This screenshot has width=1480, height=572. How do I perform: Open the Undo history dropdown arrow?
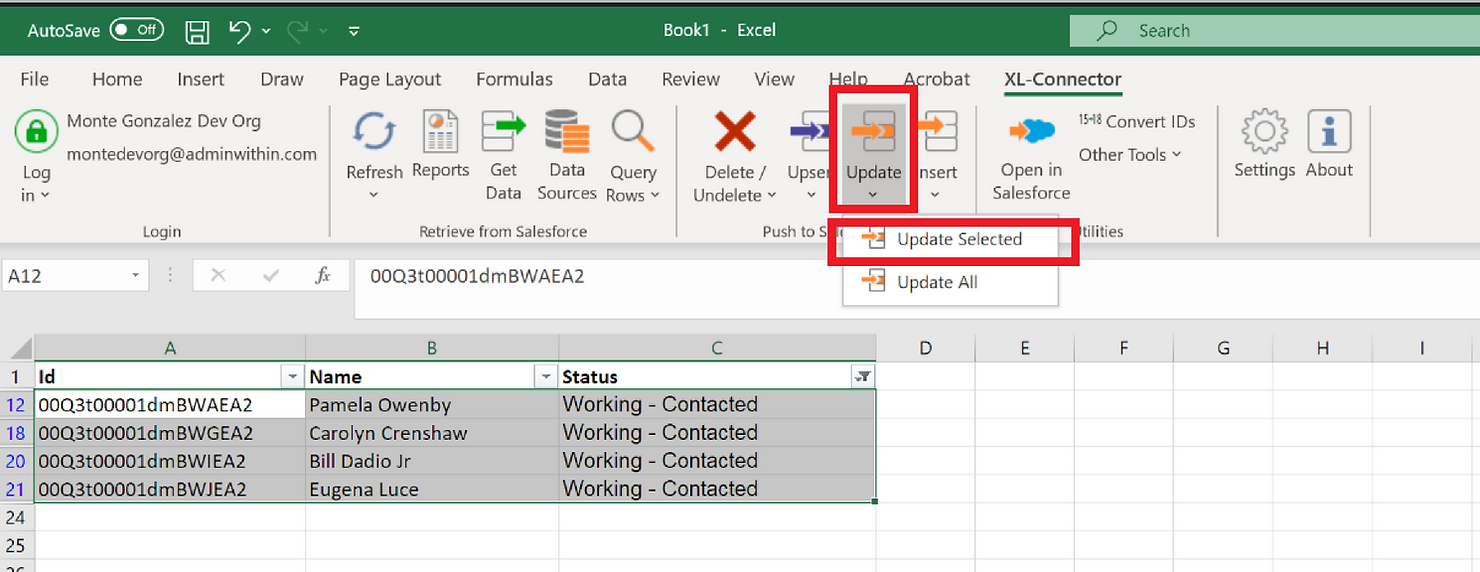266,32
